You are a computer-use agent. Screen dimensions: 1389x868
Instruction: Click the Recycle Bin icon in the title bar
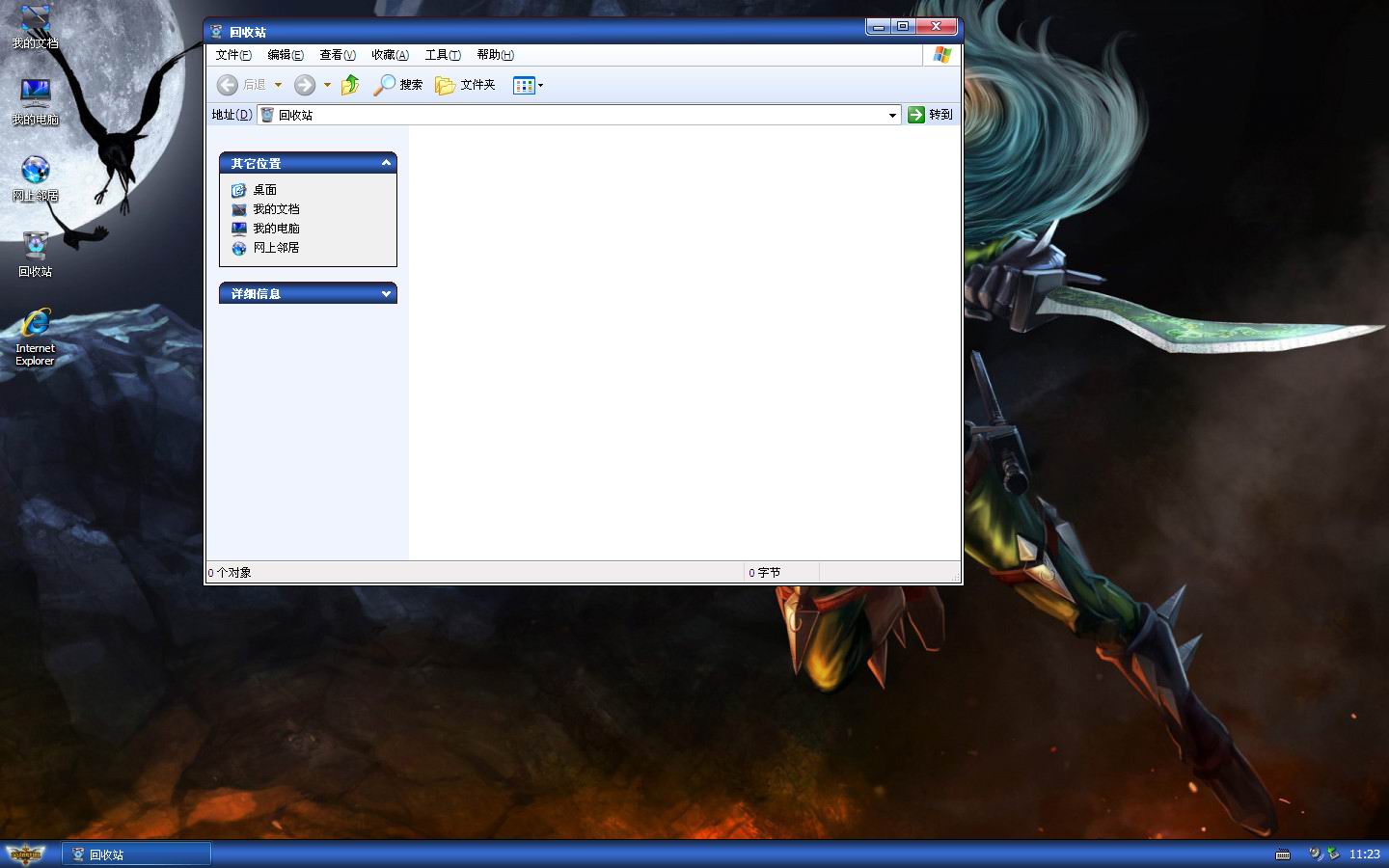[217, 32]
